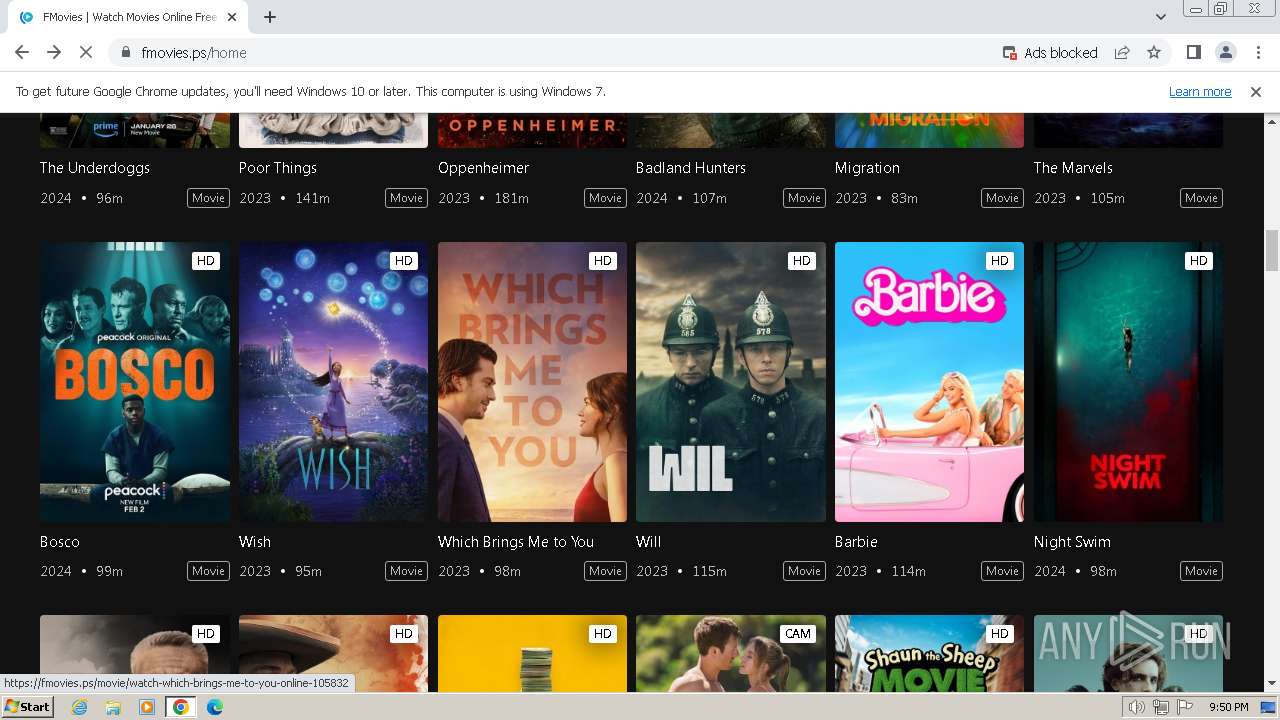Open Windows Media Player from taskbar
The width and height of the screenshot is (1280, 720).
(x=147, y=707)
